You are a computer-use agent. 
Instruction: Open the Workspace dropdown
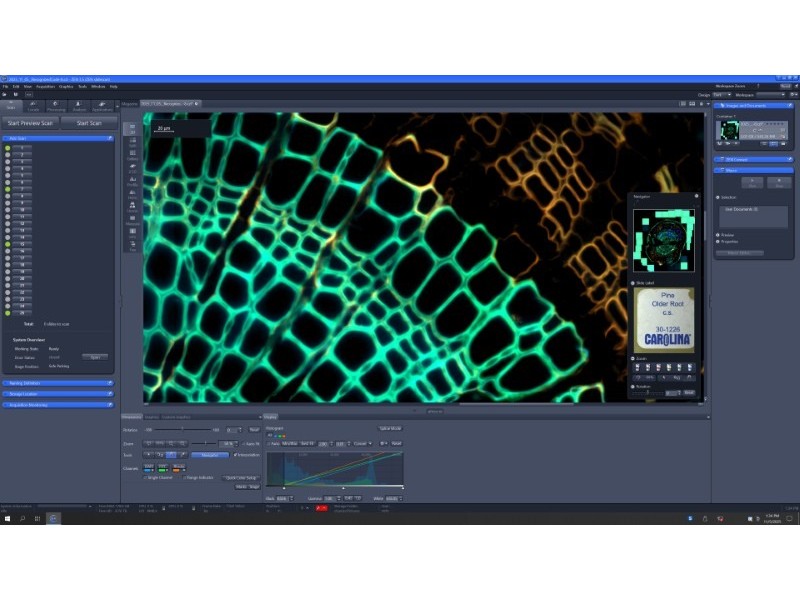[771, 95]
